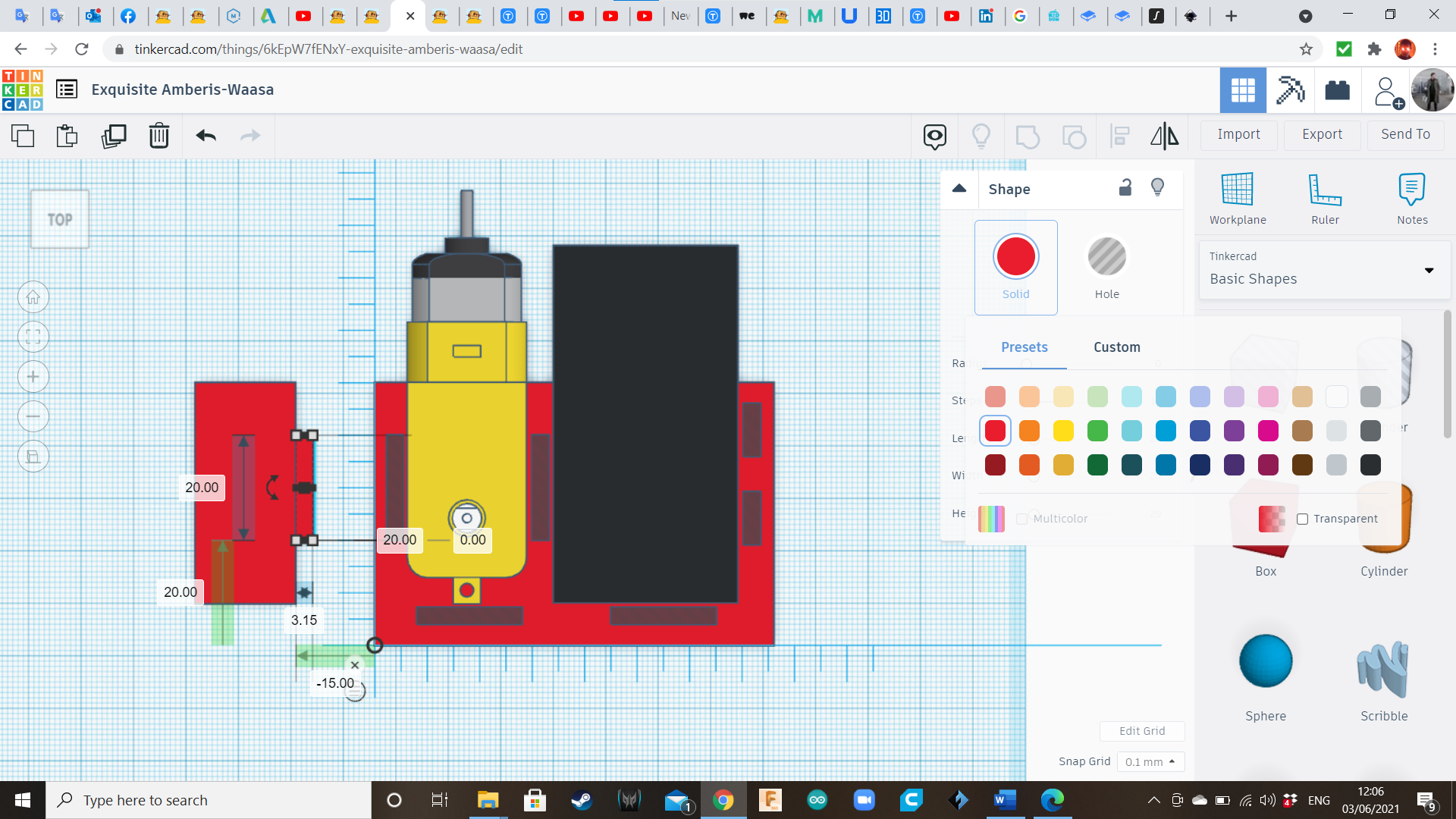This screenshot has width=1456, height=819.
Task: Collapse the Shape panel arrow
Action: click(x=959, y=188)
